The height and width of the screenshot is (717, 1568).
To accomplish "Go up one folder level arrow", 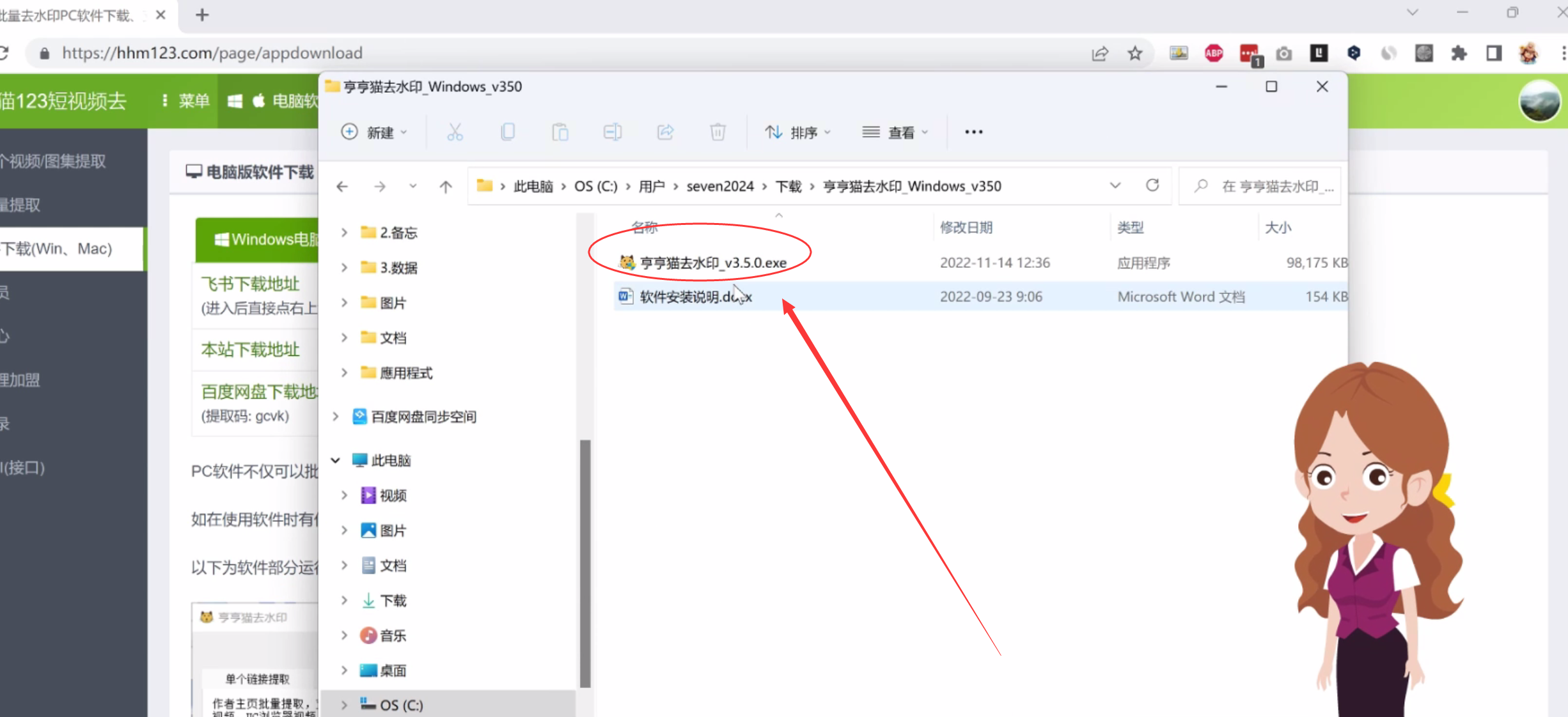I will tap(446, 187).
